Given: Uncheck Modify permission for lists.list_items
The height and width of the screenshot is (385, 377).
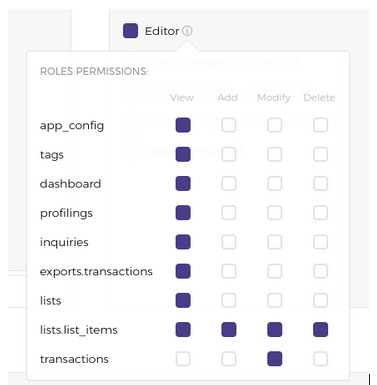Looking at the screenshot, I should 275,330.
